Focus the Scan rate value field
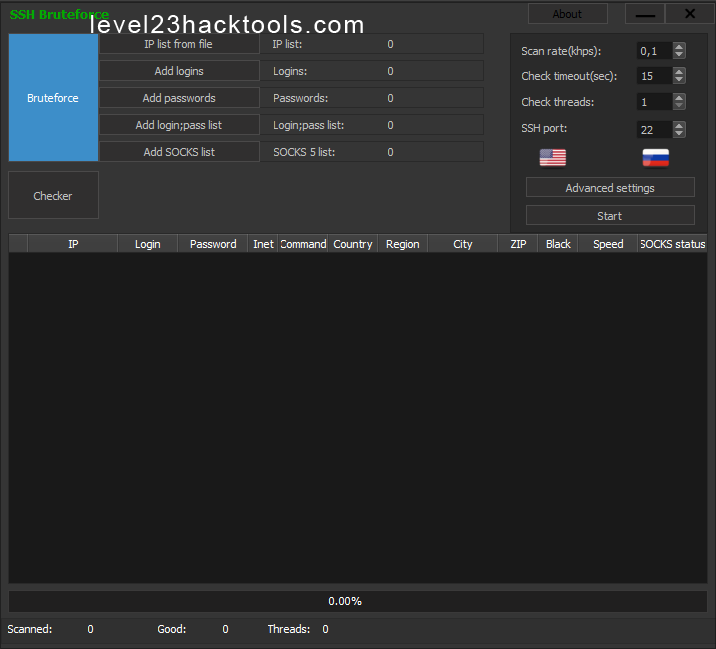 pos(655,51)
